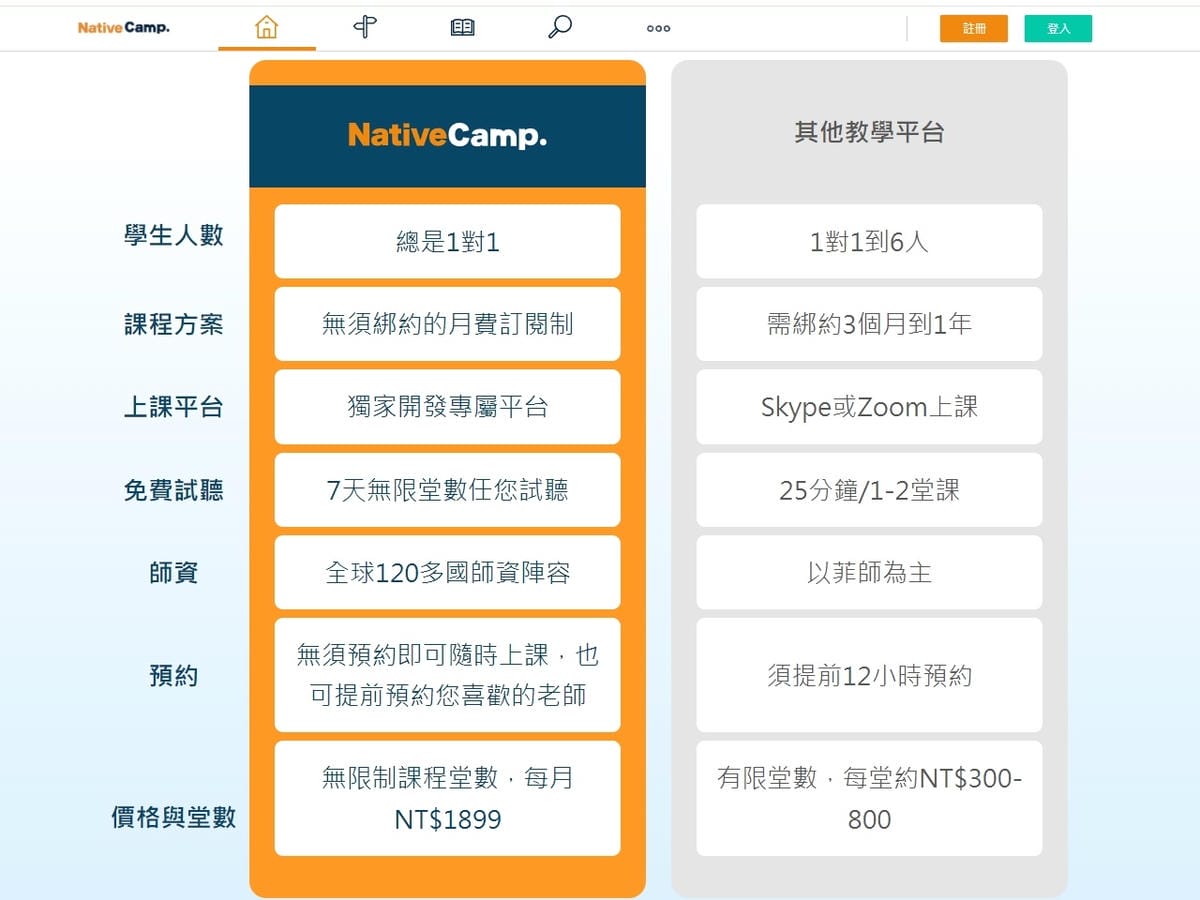Click the signpost guide icon
Viewport: 1200px width, 900px height.
pyautogui.click(x=365, y=28)
